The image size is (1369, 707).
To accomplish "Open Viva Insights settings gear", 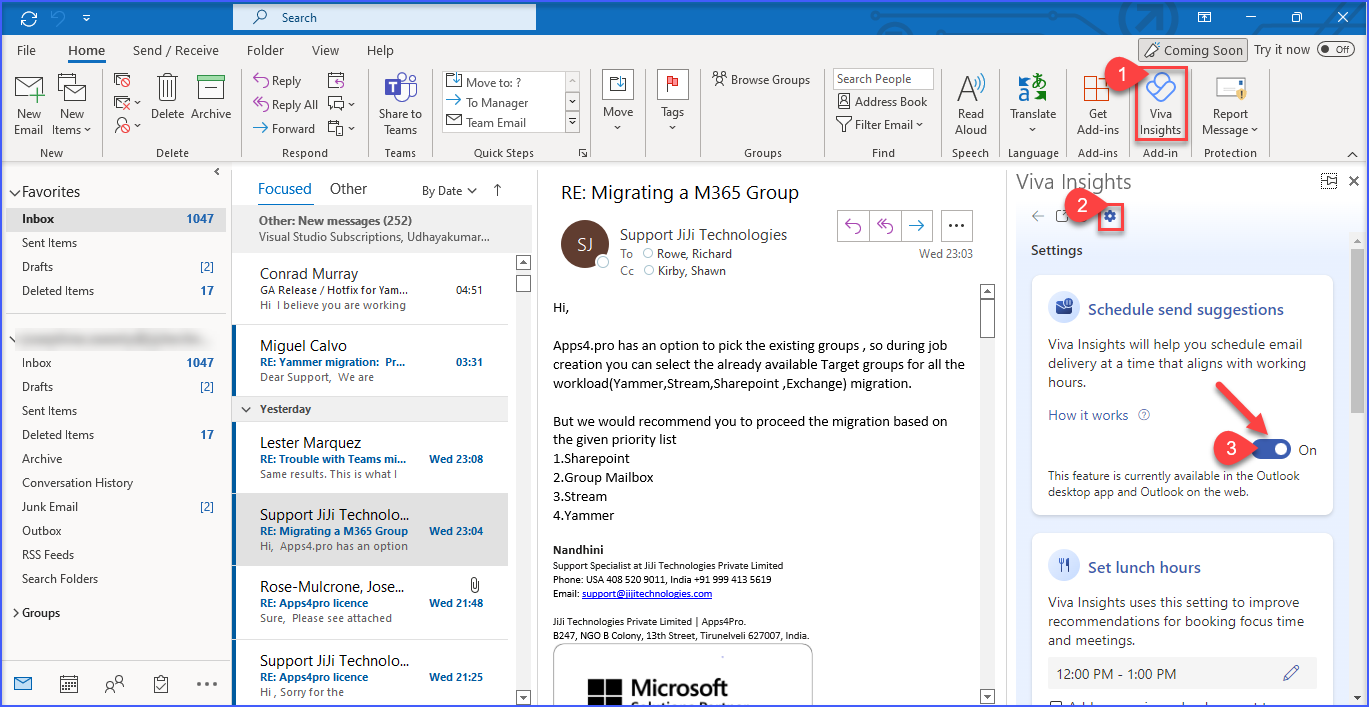I will click(1109, 216).
